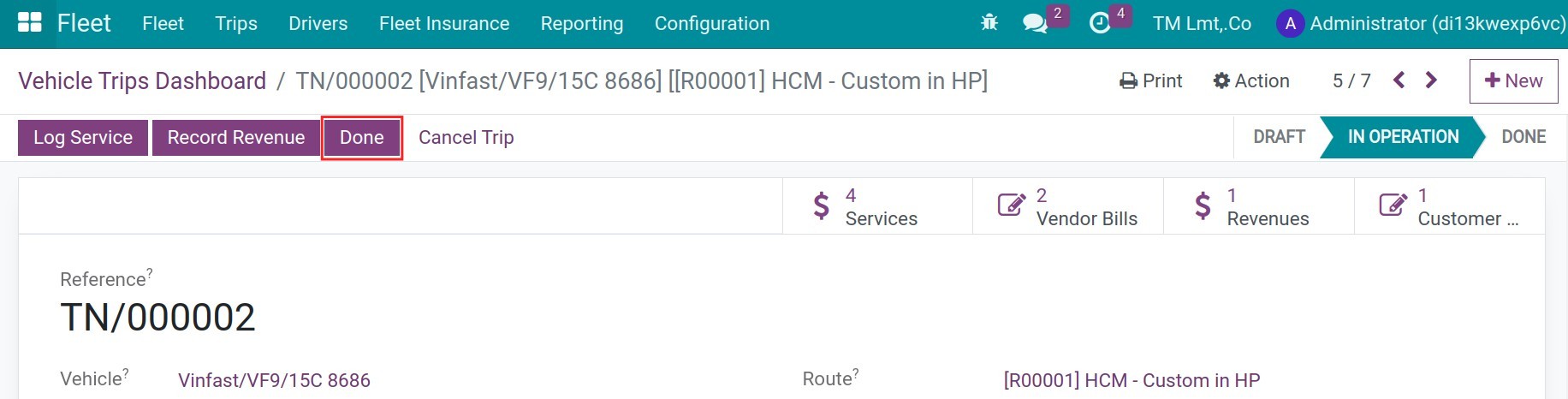
Task: Open the Configuration menu
Action: 712,23
